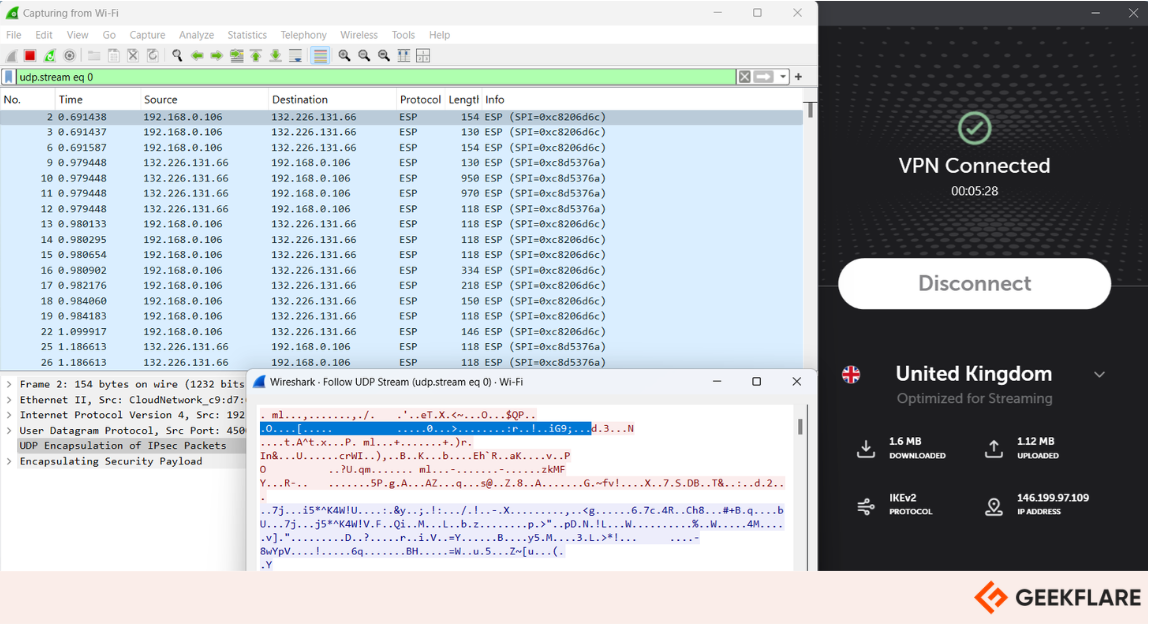This screenshot has height=625, width=1152.
Task: Open the Telephony menu
Action: [x=303, y=34]
